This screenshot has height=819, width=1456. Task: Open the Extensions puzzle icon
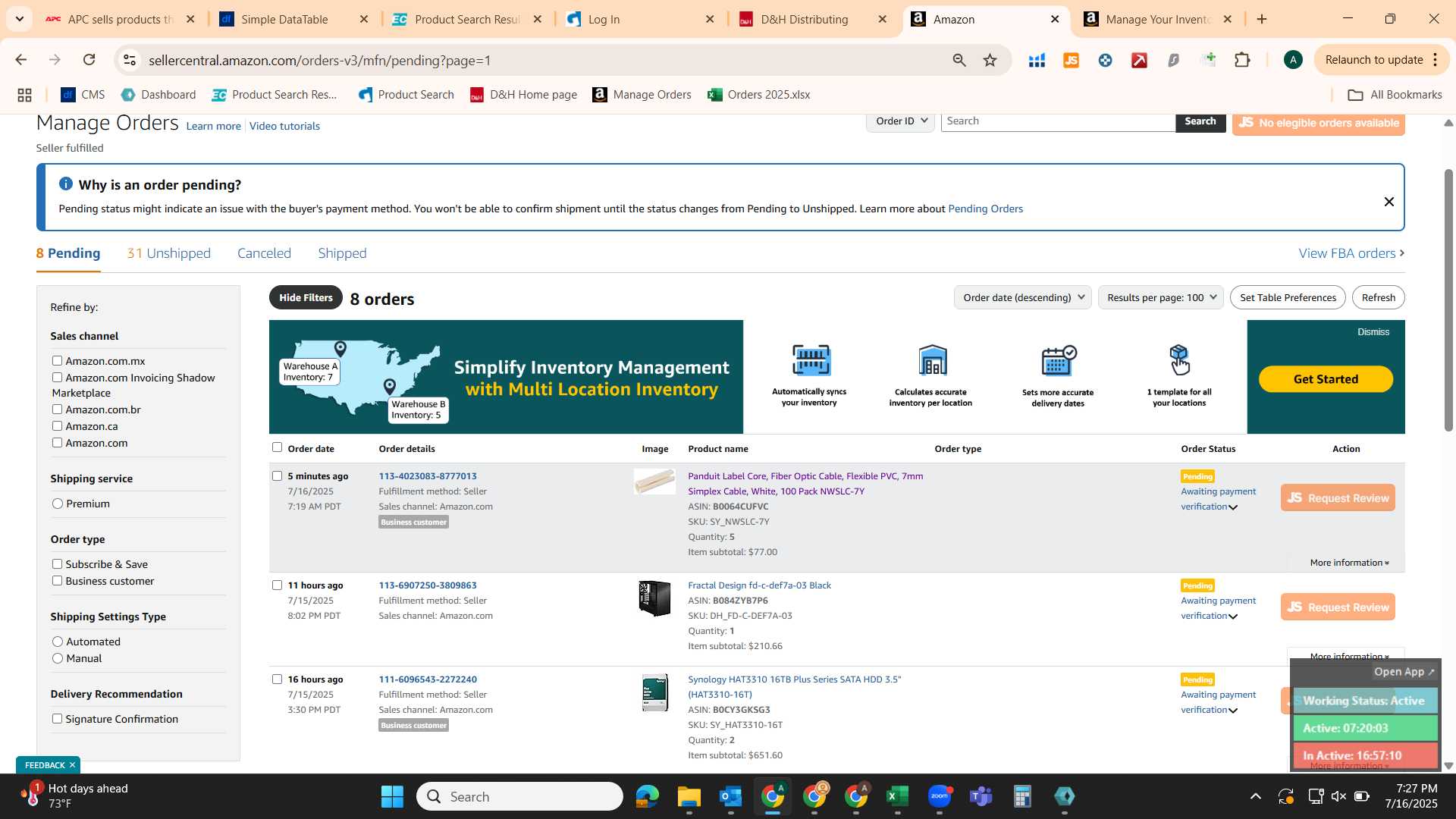[1242, 60]
